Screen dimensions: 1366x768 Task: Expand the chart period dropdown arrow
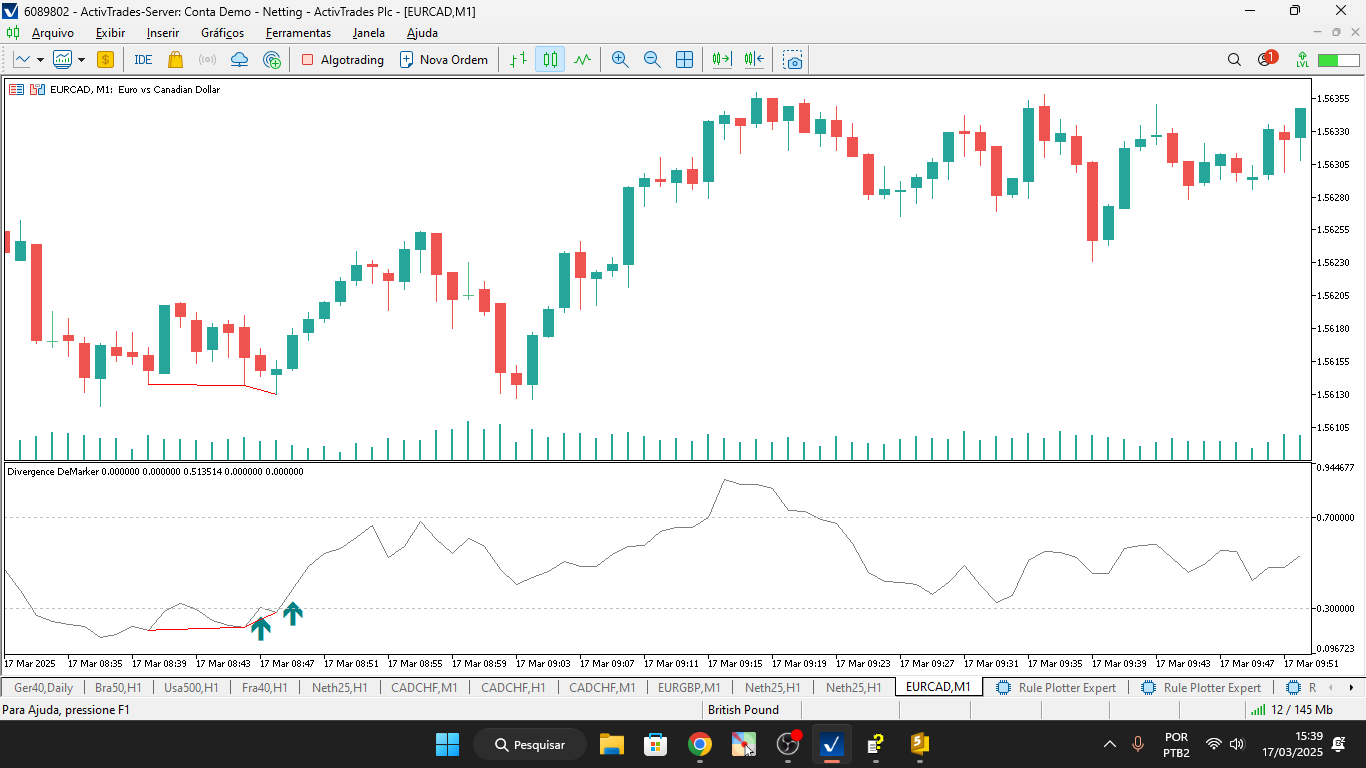click(x=81, y=59)
